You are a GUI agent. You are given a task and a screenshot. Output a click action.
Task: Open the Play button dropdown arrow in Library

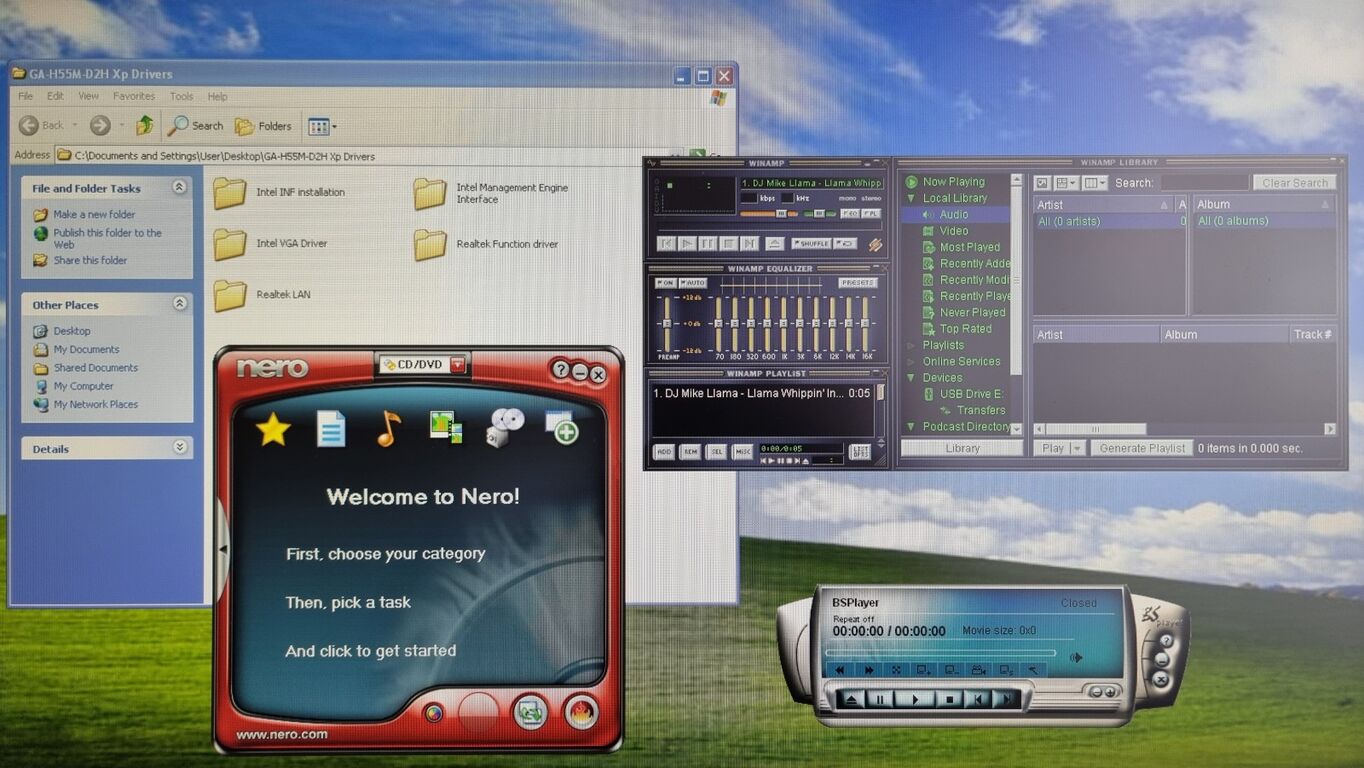point(1077,448)
